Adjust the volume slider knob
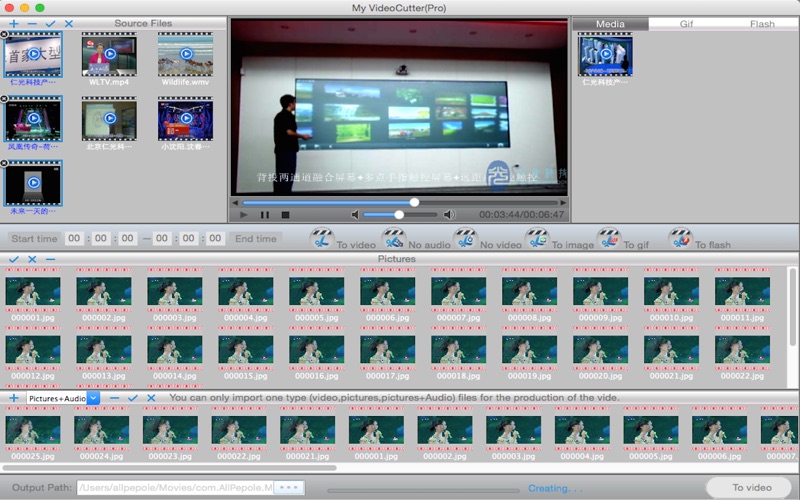The image size is (800, 500). [x=399, y=215]
